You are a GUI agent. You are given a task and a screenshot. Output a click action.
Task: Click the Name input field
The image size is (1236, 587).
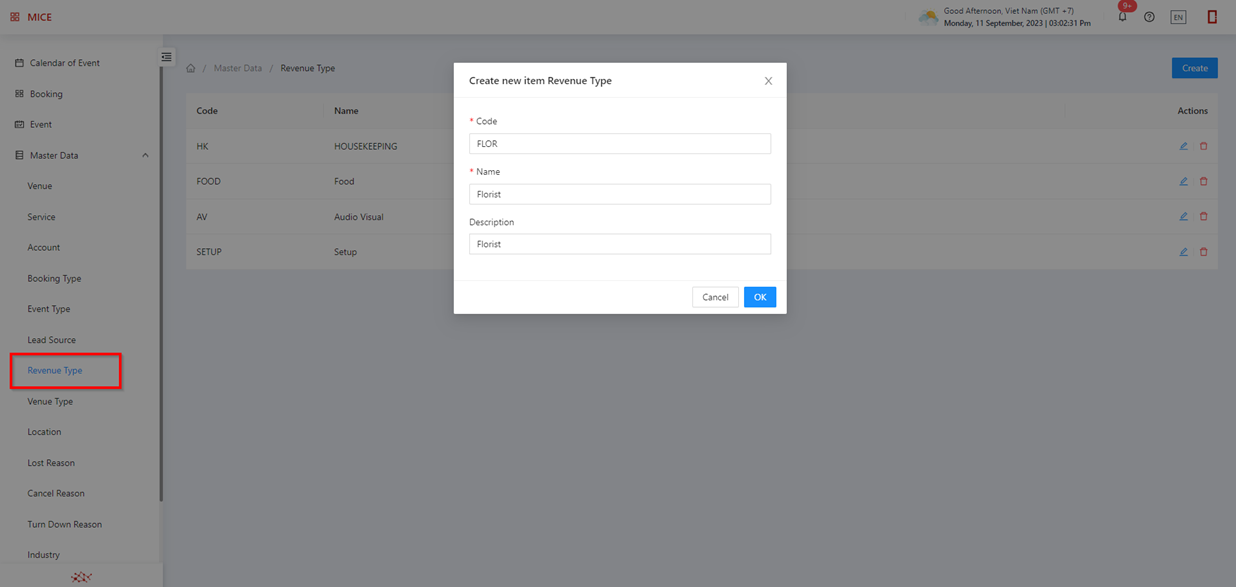[620, 194]
